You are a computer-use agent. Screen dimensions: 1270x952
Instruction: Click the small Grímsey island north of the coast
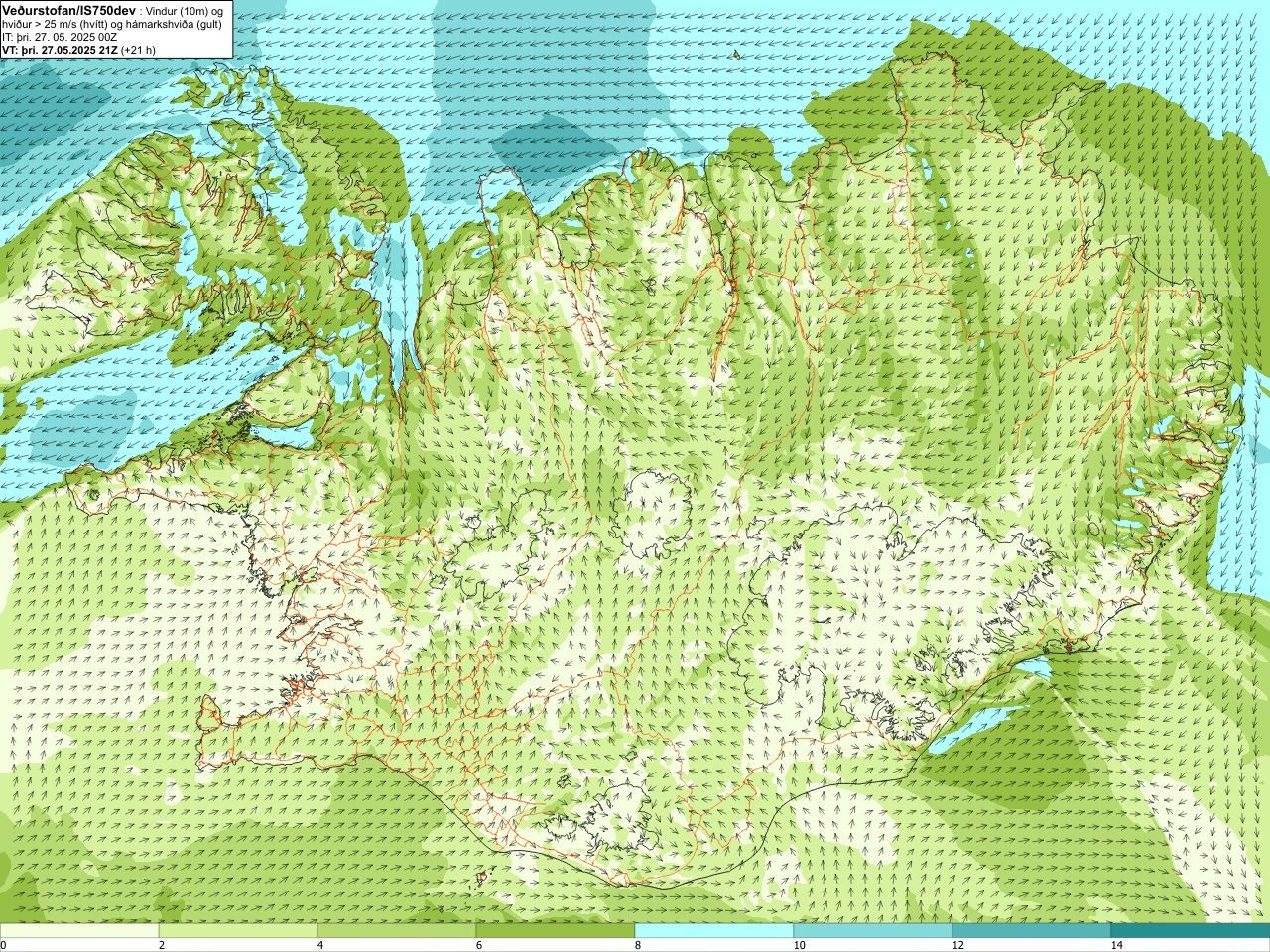(735, 55)
